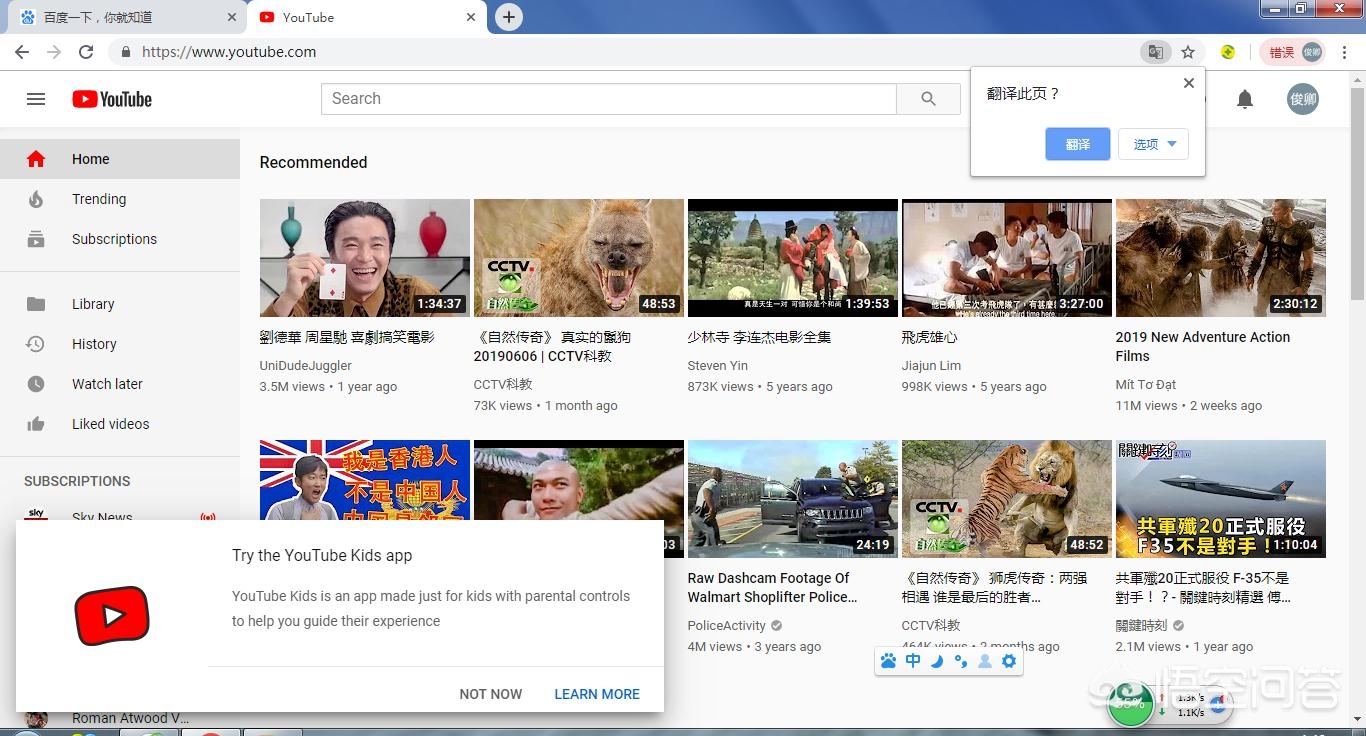Viewport: 1366px width, 736px height.
Task: Close the translate popup
Action: click(x=1189, y=83)
